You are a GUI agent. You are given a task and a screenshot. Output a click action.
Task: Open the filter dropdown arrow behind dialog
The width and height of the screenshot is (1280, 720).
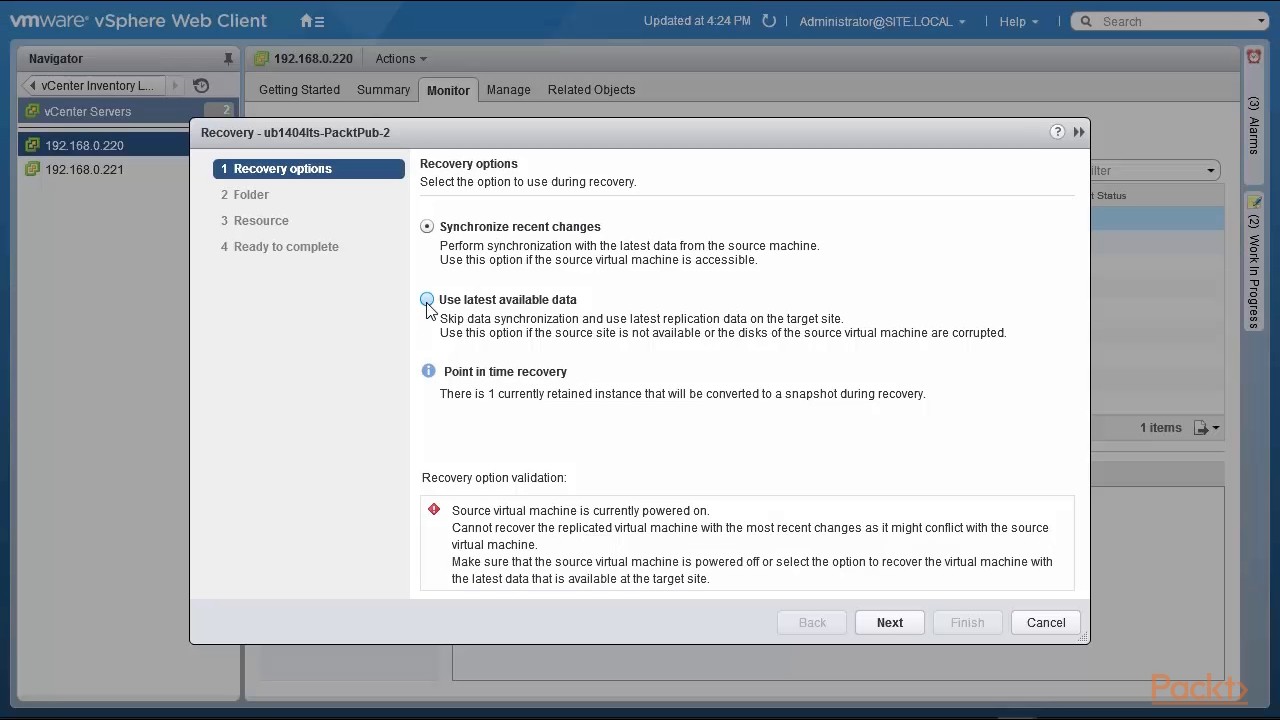(x=1210, y=171)
